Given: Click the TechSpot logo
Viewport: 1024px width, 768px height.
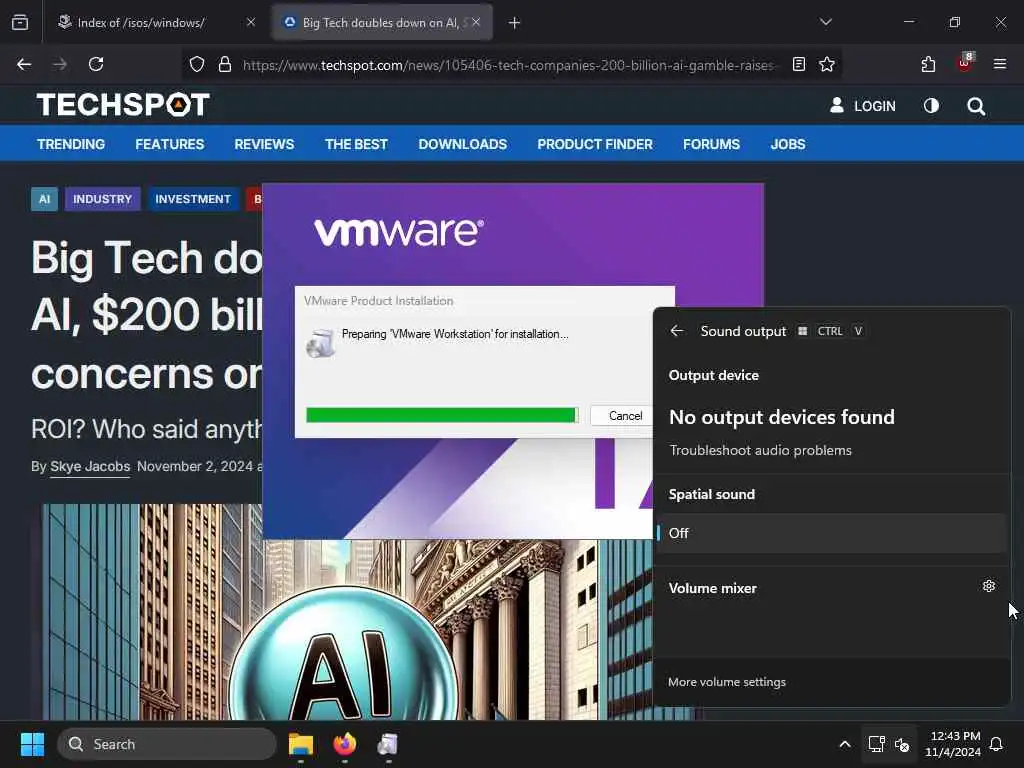Looking at the screenshot, I should pyautogui.click(x=123, y=104).
